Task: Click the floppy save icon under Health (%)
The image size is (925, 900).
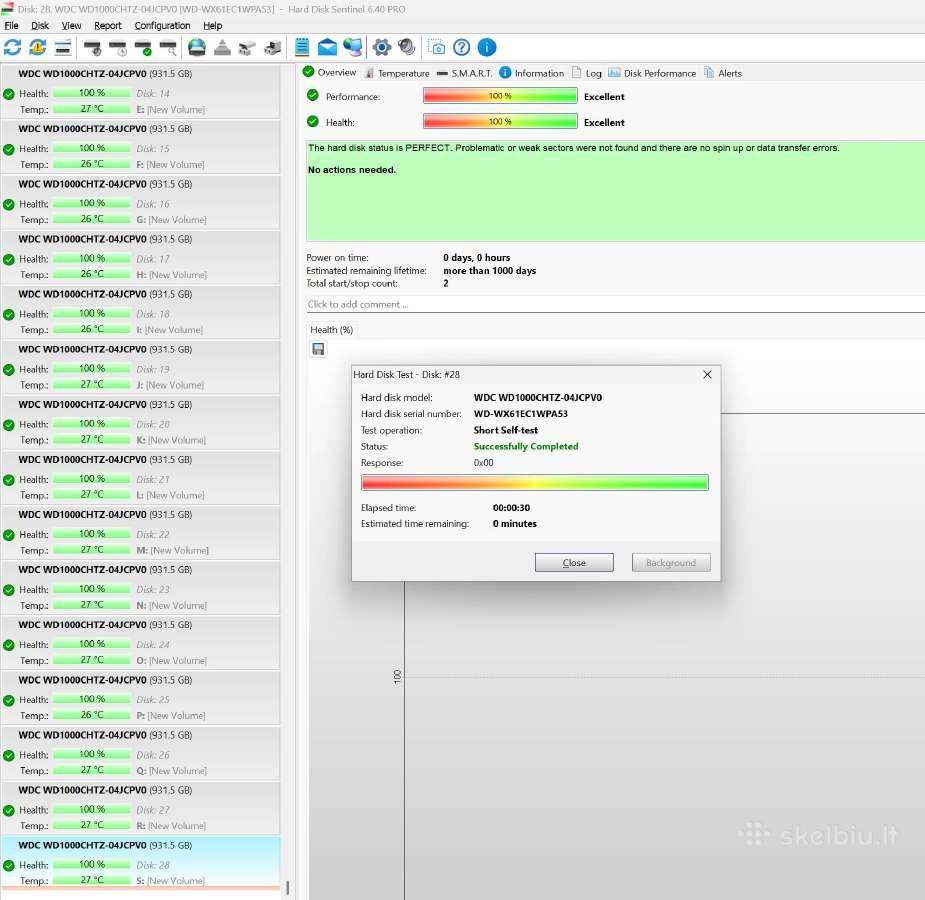Action: (318, 349)
